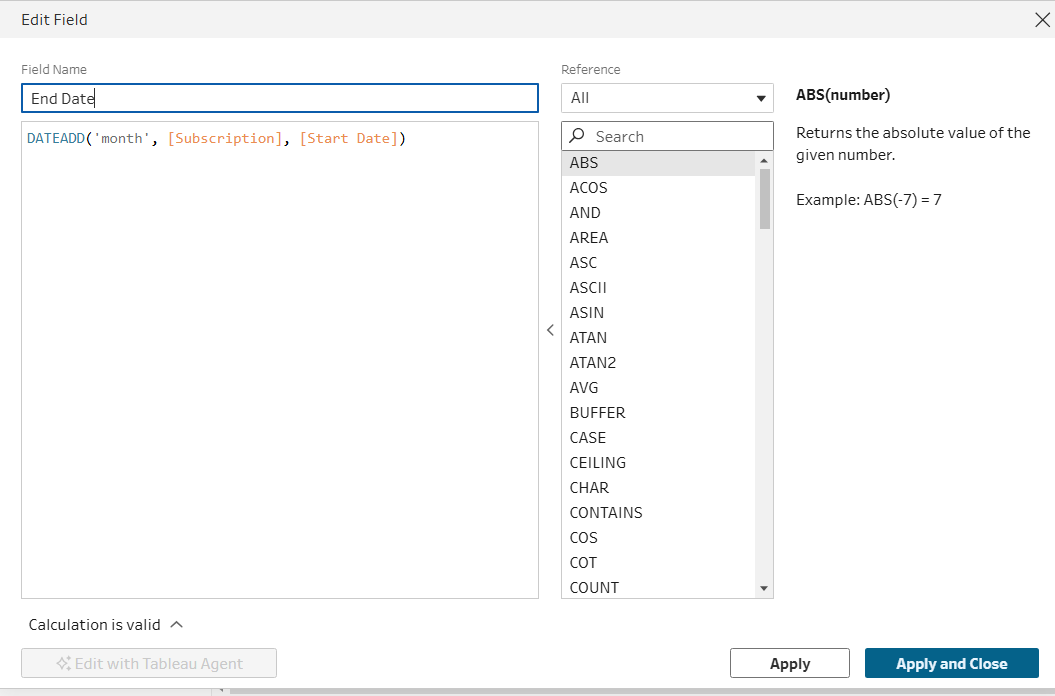Click the function Search box
The image size is (1055, 696).
(667, 137)
